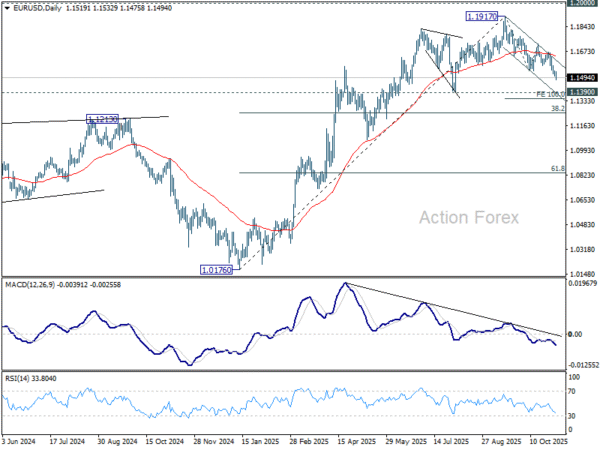Select the 1.01760 low price label
This screenshot has height=450, width=600.
[218, 269]
